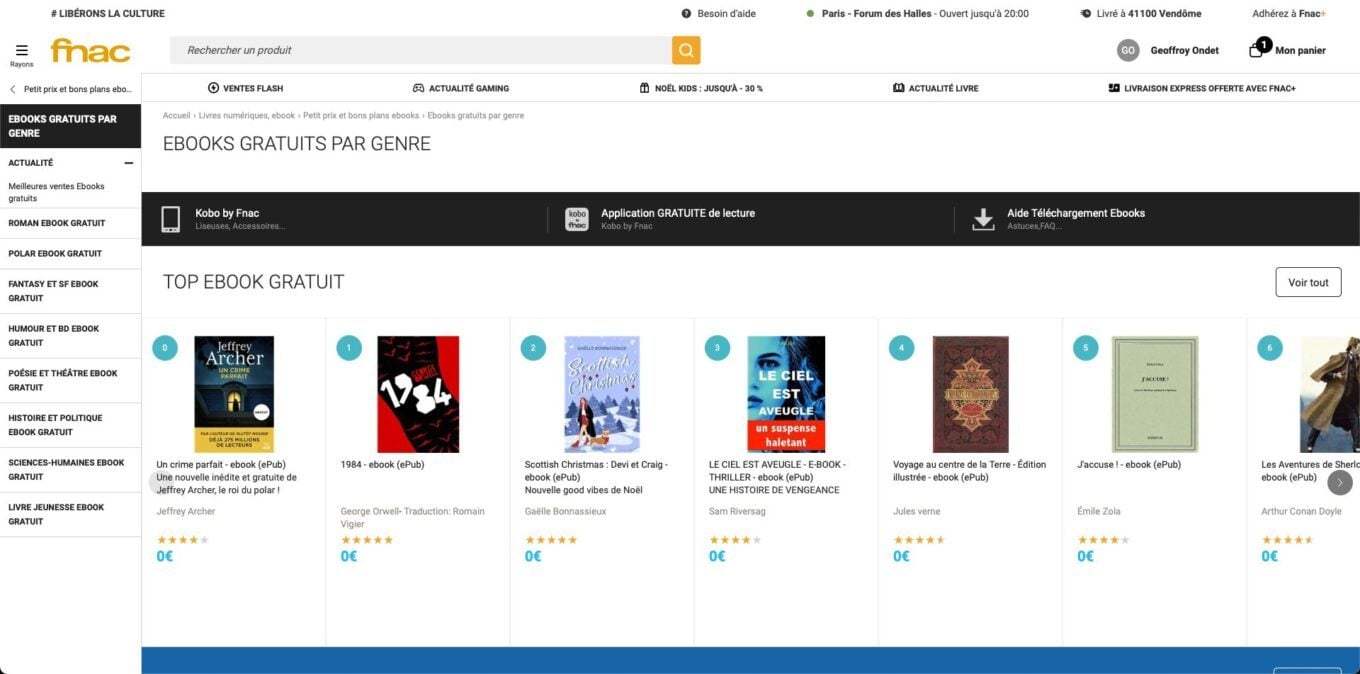The height and width of the screenshot is (674, 1360).
Task: Go to the Fnac homepage logo
Action: click(x=90, y=50)
